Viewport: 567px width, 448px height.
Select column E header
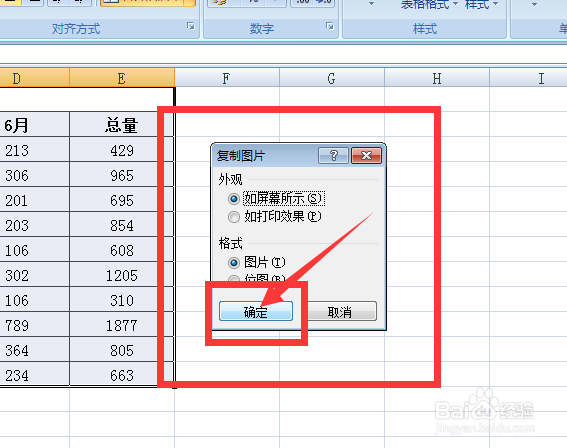point(122,78)
